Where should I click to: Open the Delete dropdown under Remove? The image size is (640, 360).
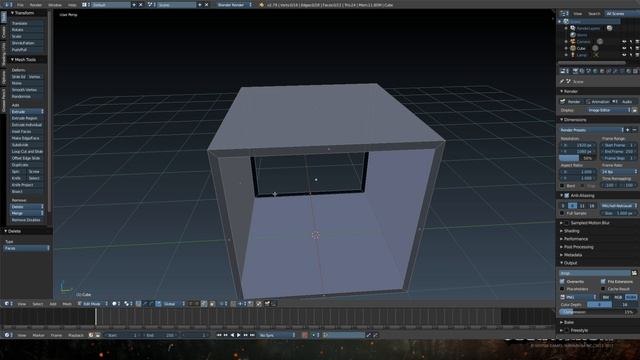tap(27, 207)
